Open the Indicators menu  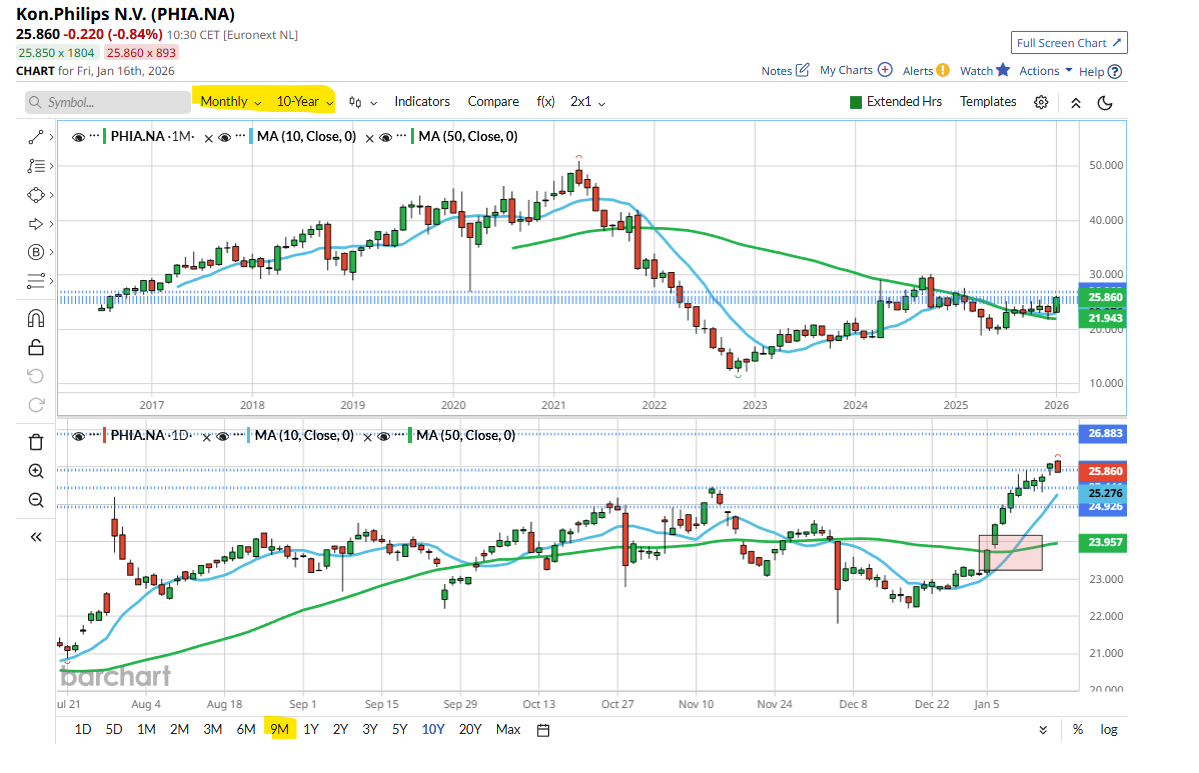click(x=422, y=102)
